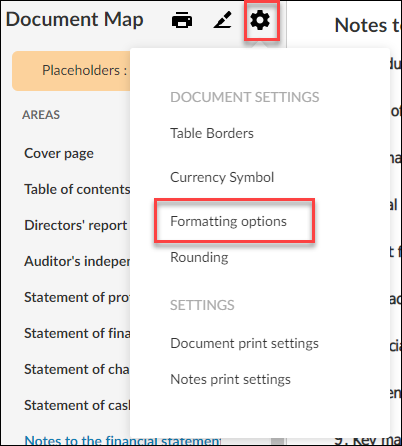The width and height of the screenshot is (402, 446).
Task: Open Document print settings
Action: (244, 343)
